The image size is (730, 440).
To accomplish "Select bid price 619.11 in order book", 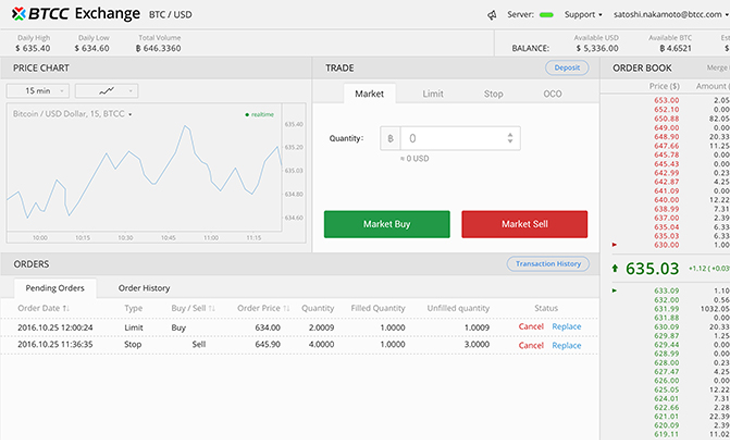I will (x=666, y=434).
